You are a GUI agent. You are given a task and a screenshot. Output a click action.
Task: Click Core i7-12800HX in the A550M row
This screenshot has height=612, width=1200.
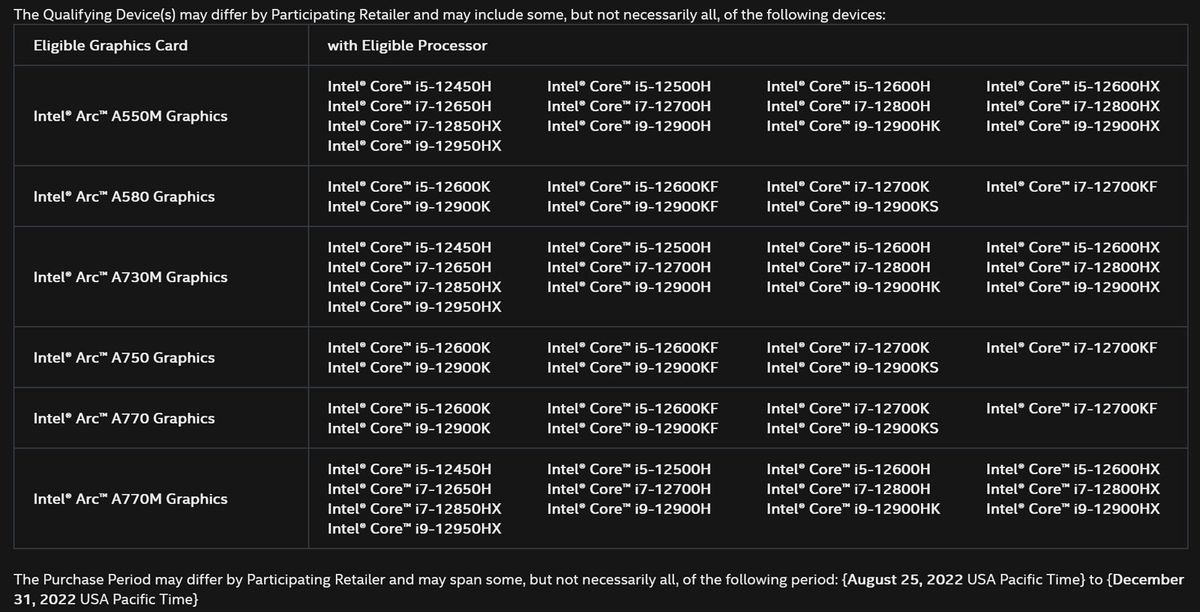click(x=1073, y=106)
